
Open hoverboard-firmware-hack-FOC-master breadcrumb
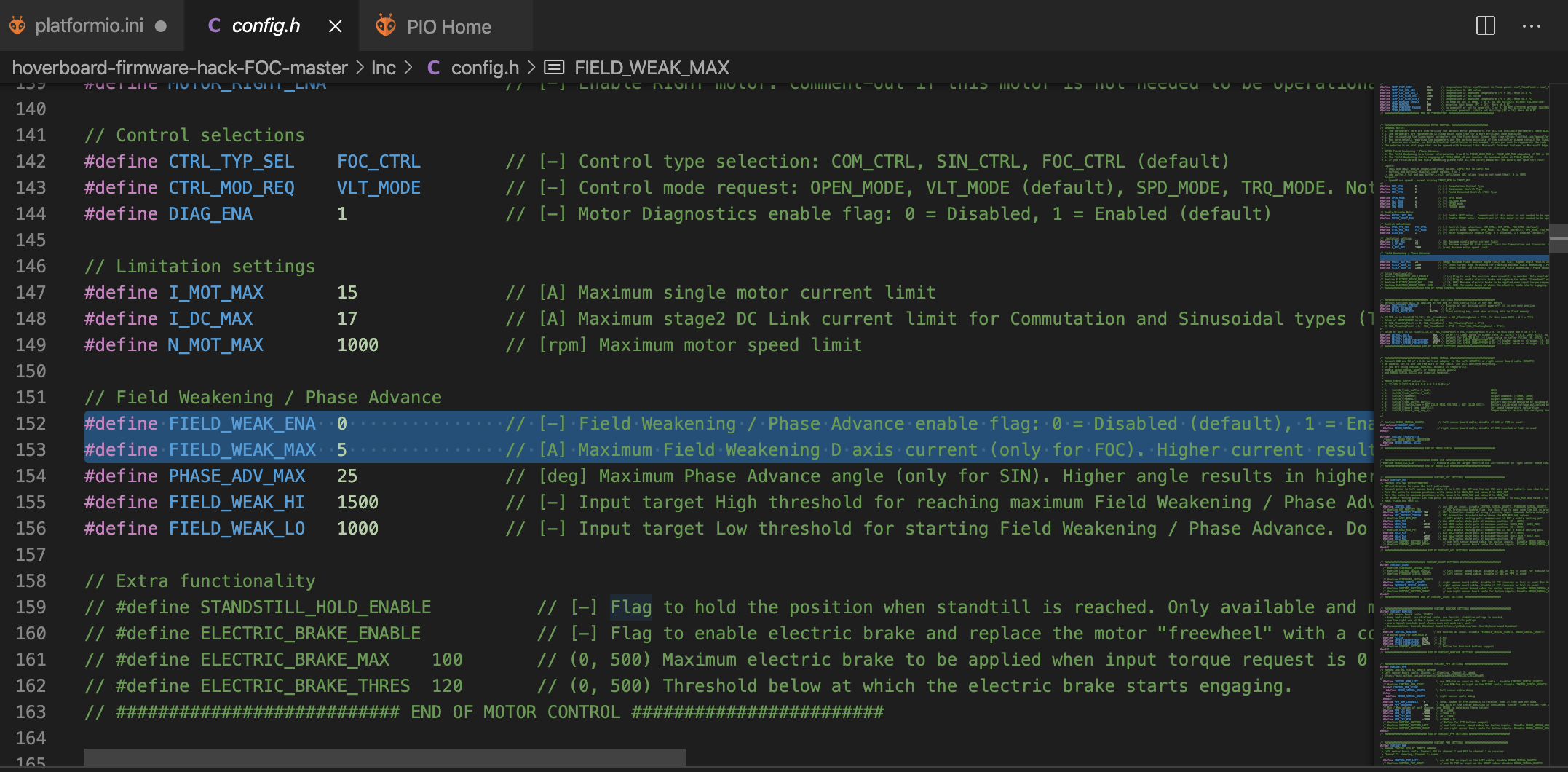180,68
